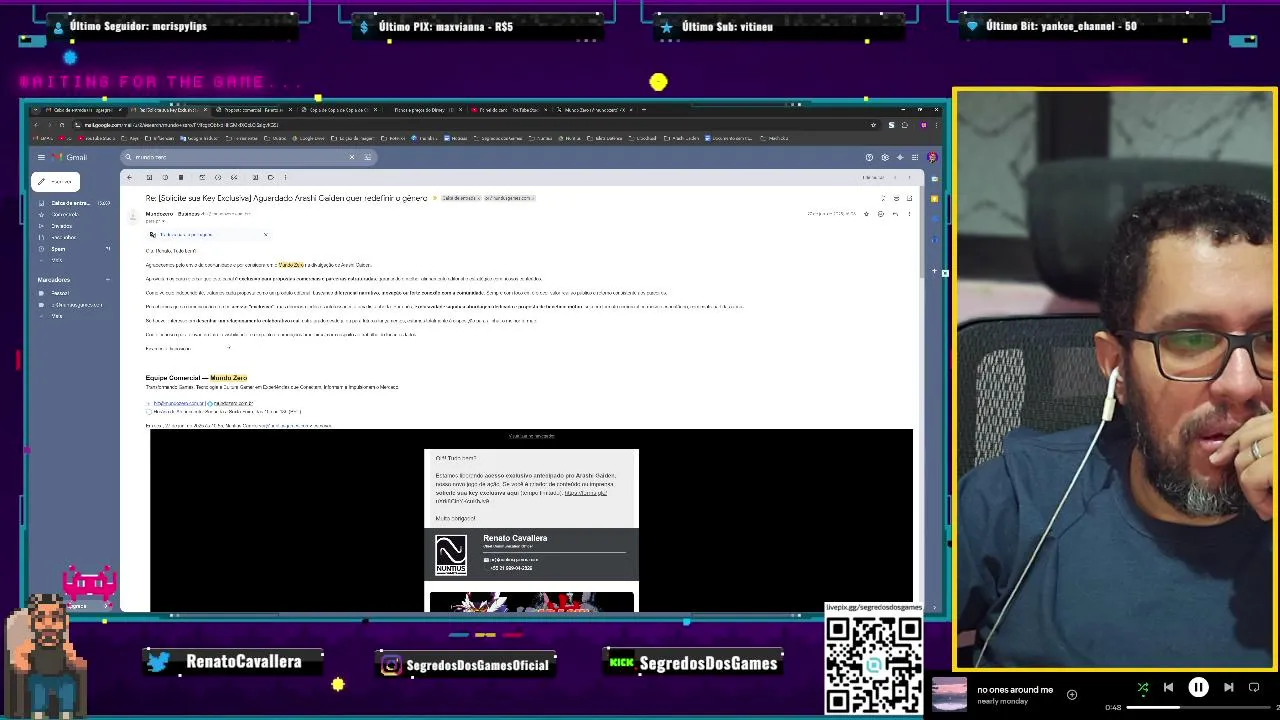This screenshot has height=720, width=1280.
Task: Open the email in a new window
Action: pos(909,198)
